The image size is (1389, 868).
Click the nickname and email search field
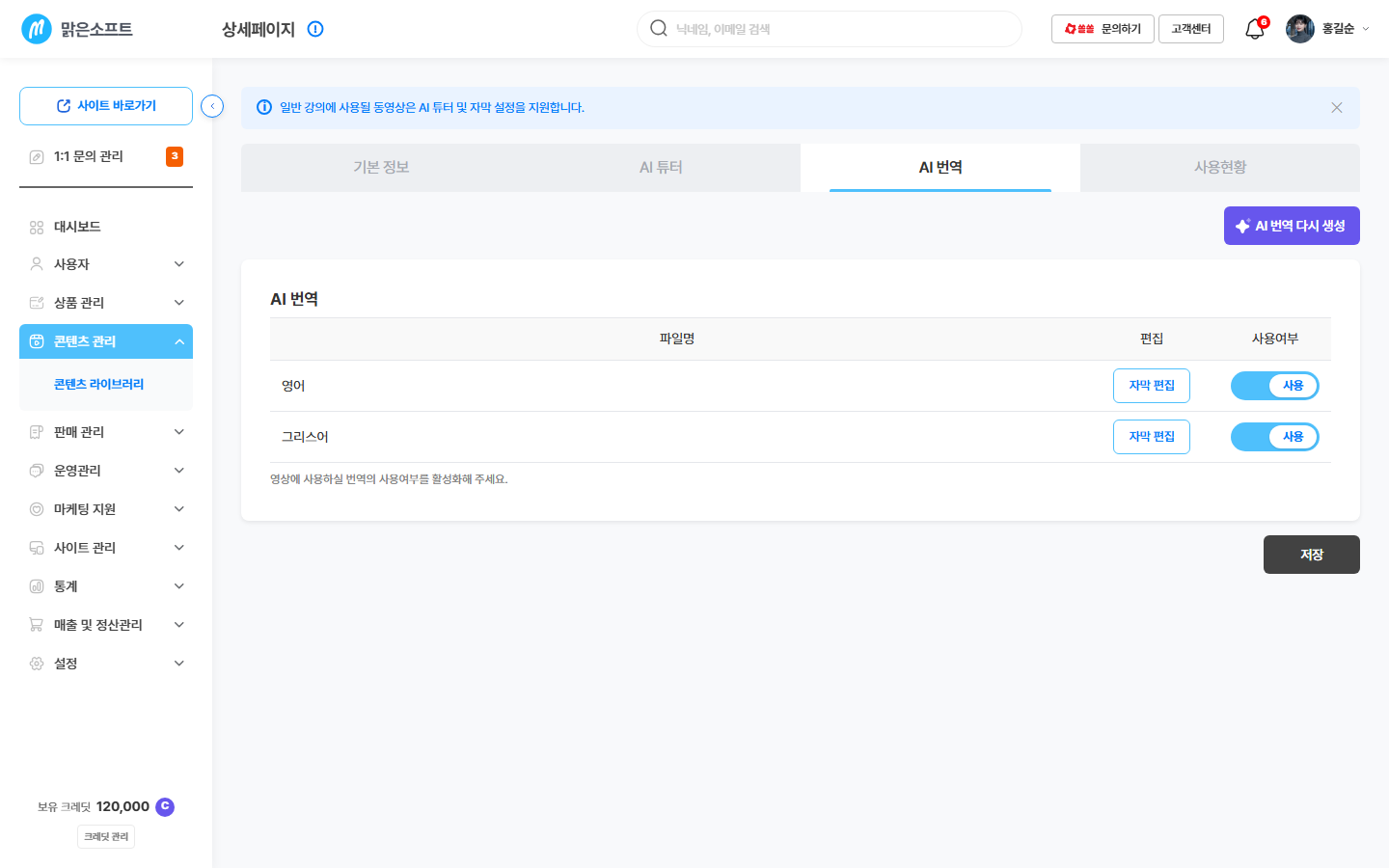click(x=830, y=29)
